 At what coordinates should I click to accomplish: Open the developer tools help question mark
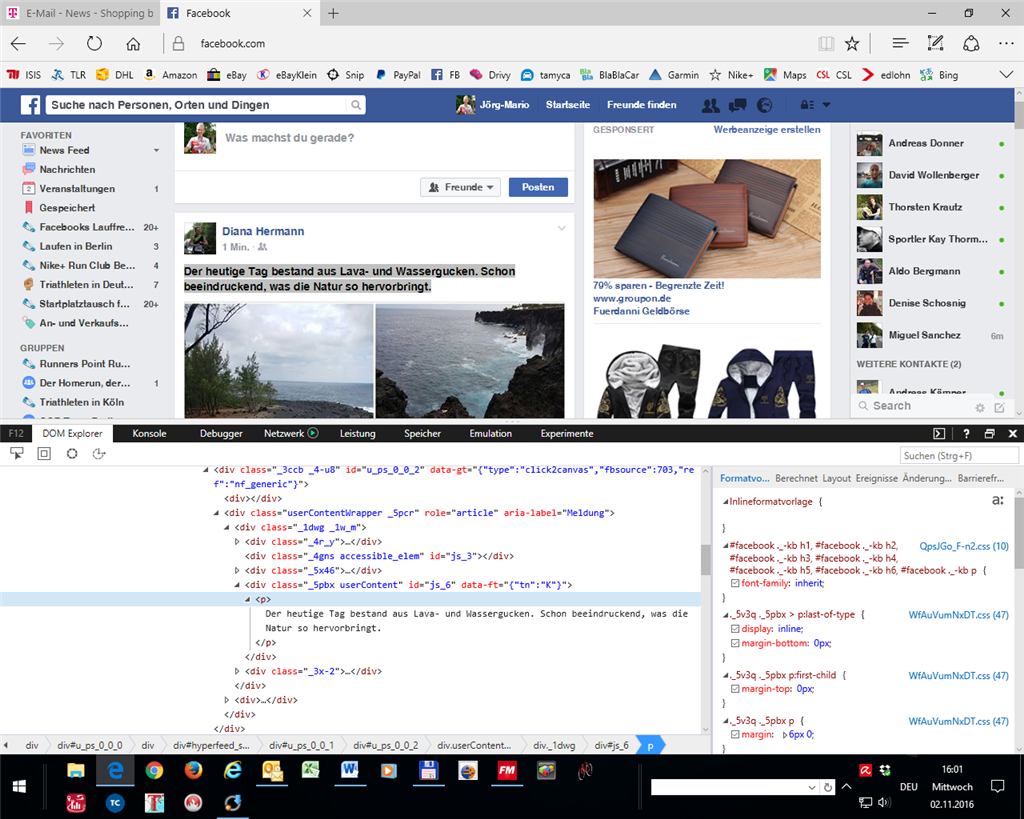point(966,434)
